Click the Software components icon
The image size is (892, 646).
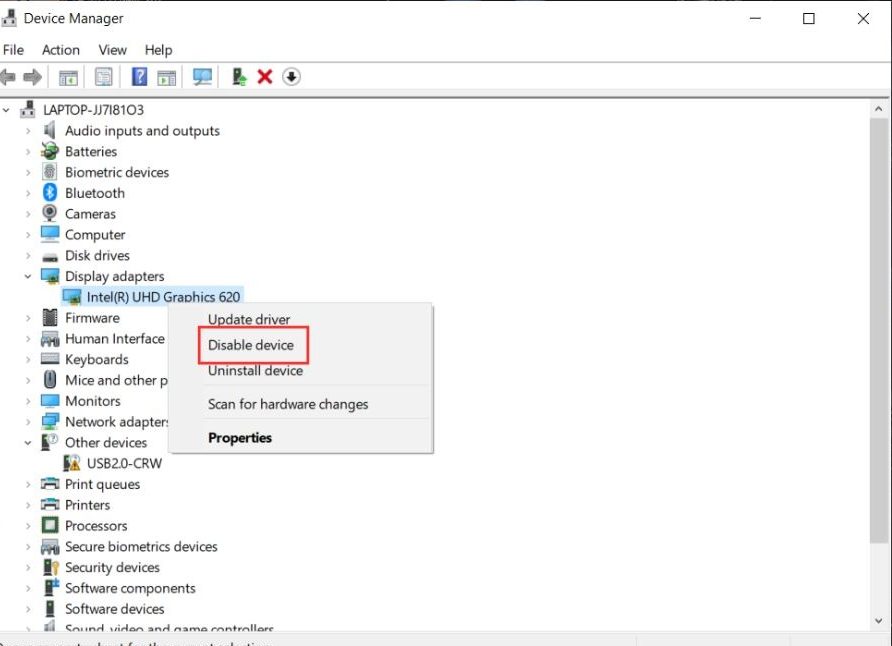point(51,587)
